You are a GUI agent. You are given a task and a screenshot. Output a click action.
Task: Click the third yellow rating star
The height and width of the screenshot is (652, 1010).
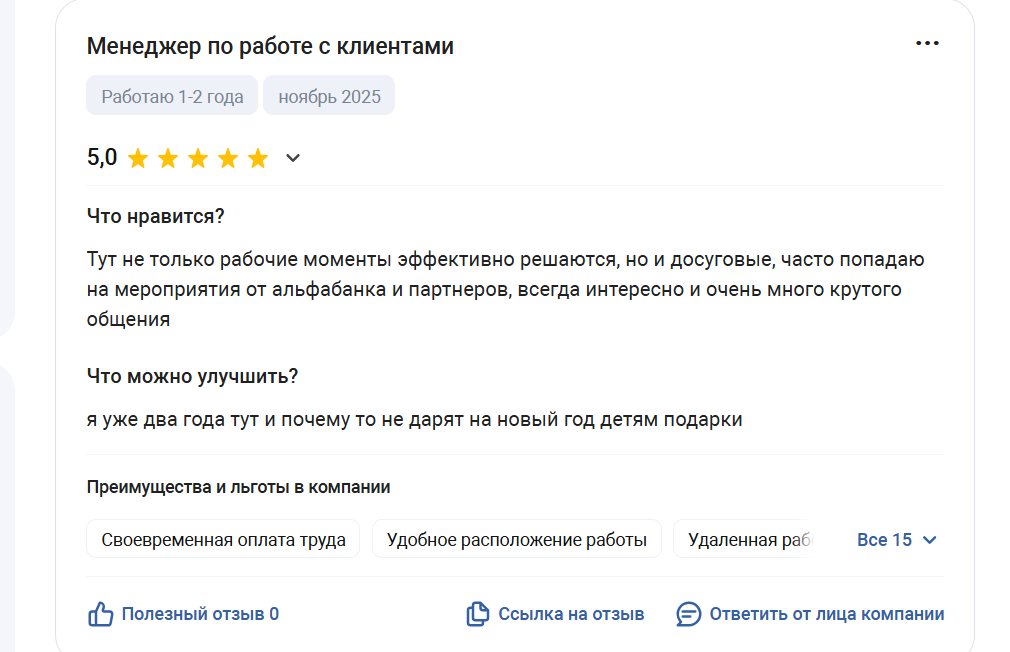click(198, 158)
